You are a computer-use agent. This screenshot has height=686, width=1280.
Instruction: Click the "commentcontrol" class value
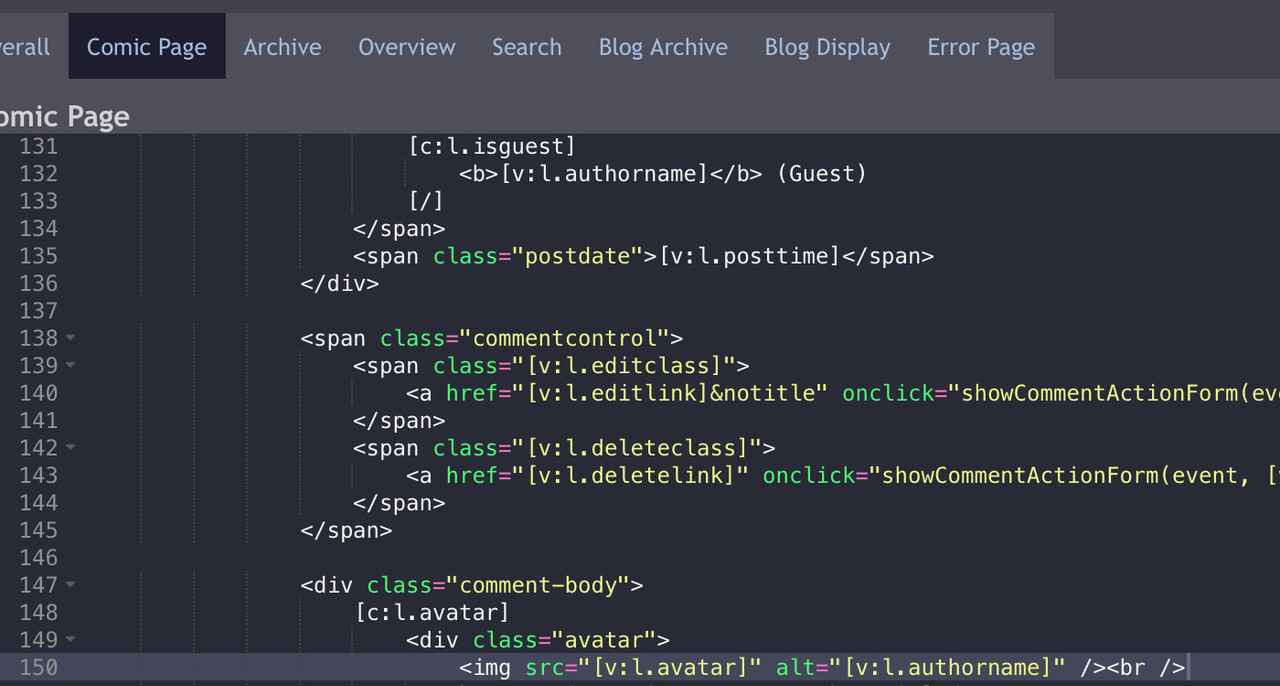pos(565,338)
